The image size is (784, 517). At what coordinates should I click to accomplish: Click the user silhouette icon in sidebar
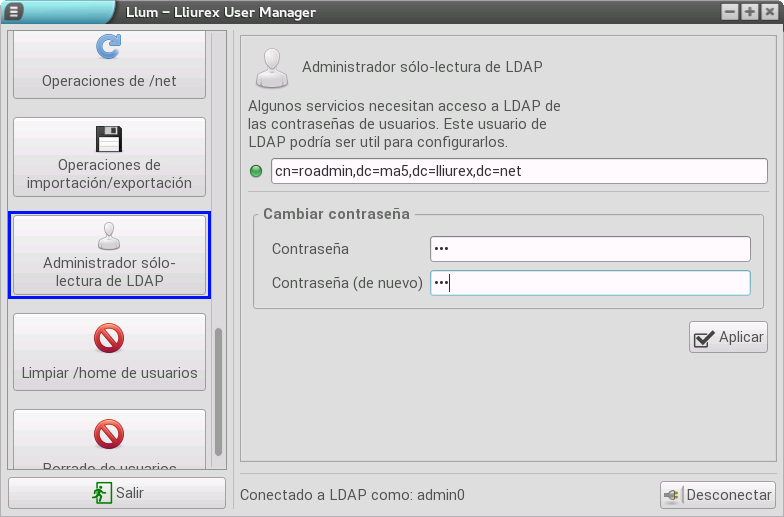(108, 236)
